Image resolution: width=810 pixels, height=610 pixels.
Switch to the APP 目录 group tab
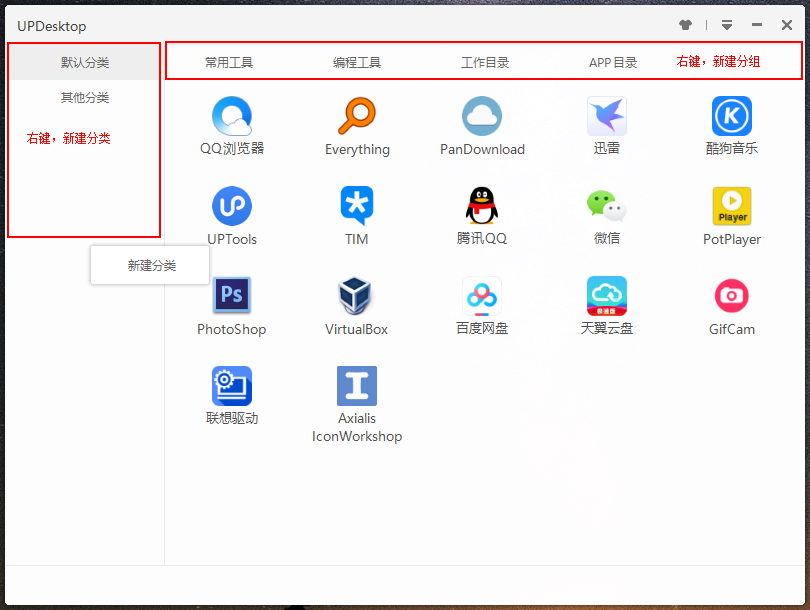point(613,62)
